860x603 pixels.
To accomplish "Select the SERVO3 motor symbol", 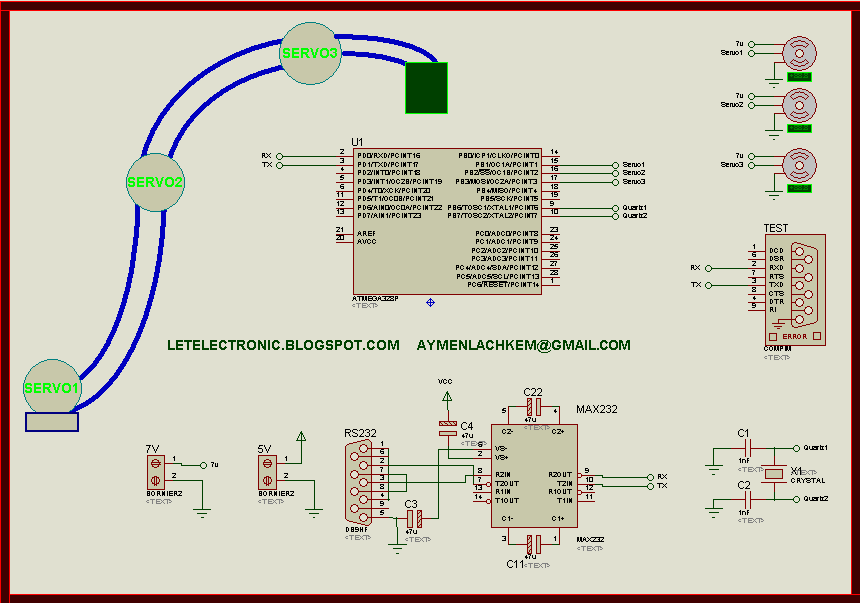I will point(309,53).
